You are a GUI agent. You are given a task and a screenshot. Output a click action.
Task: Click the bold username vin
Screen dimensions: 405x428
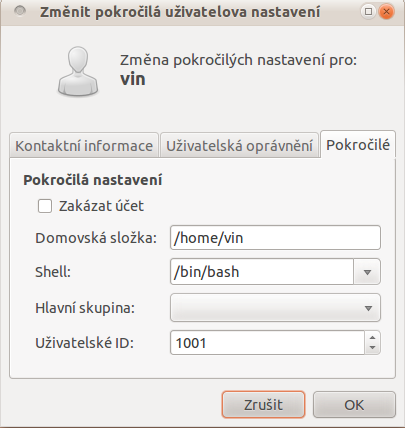tap(133, 79)
